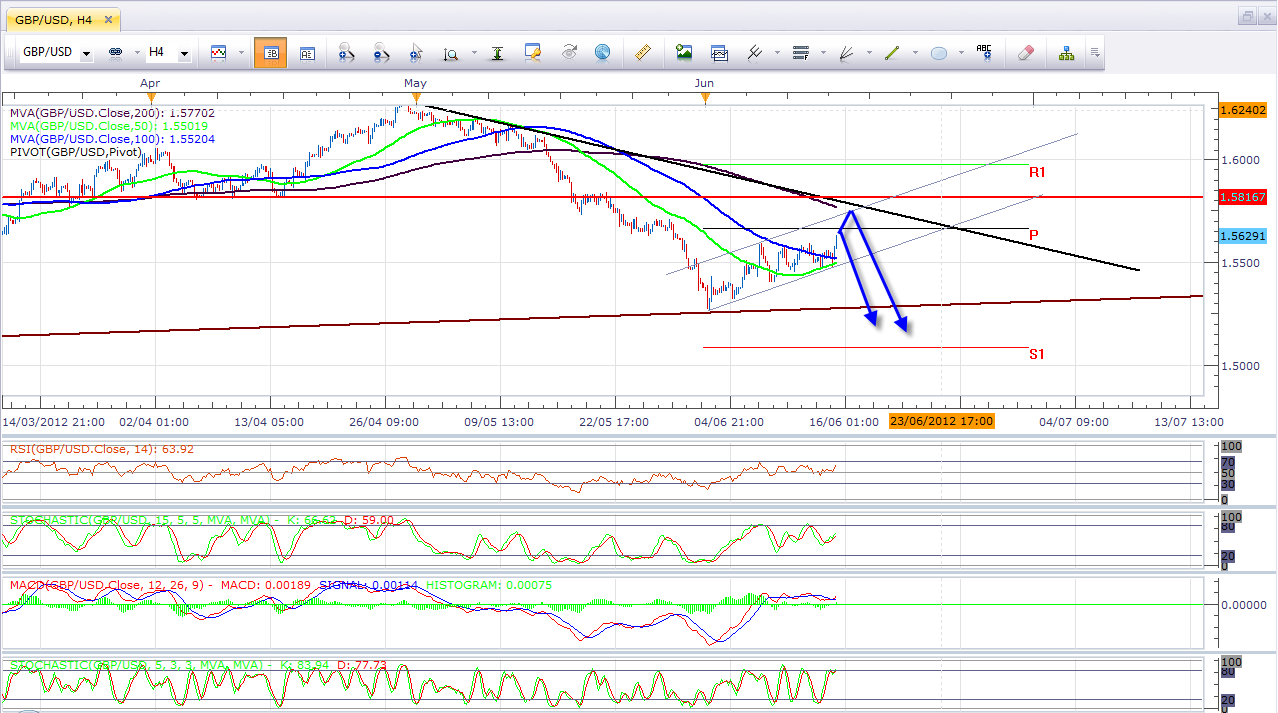Toggle the eye visibility icon
Viewport: 1278px width, 713px height.
569,52
